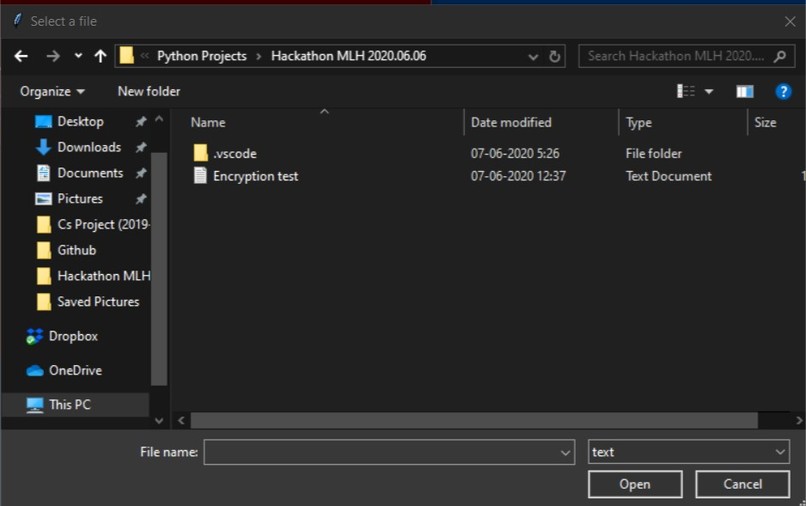Click the pin icon next to Desktop
The height and width of the screenshot is (506, 806).
coord(140,121)
